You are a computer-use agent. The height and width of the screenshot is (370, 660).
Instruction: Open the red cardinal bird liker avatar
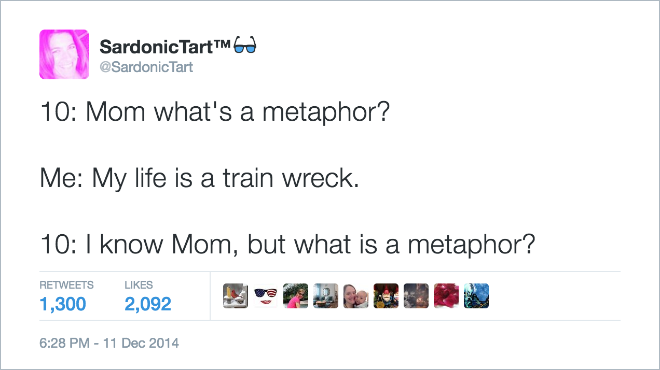tap(235, 295)
